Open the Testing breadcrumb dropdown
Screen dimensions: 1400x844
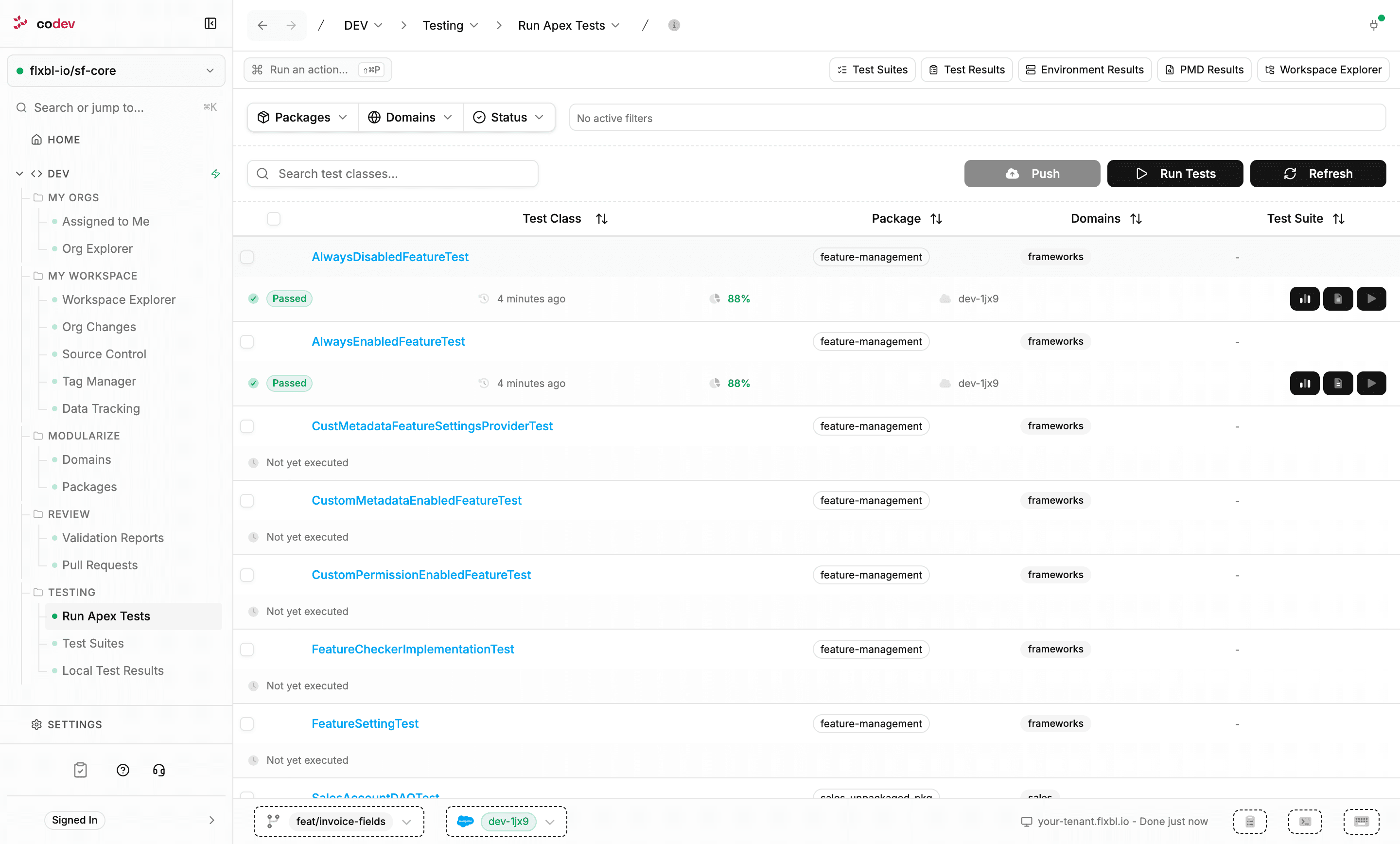tap(450, 25)
